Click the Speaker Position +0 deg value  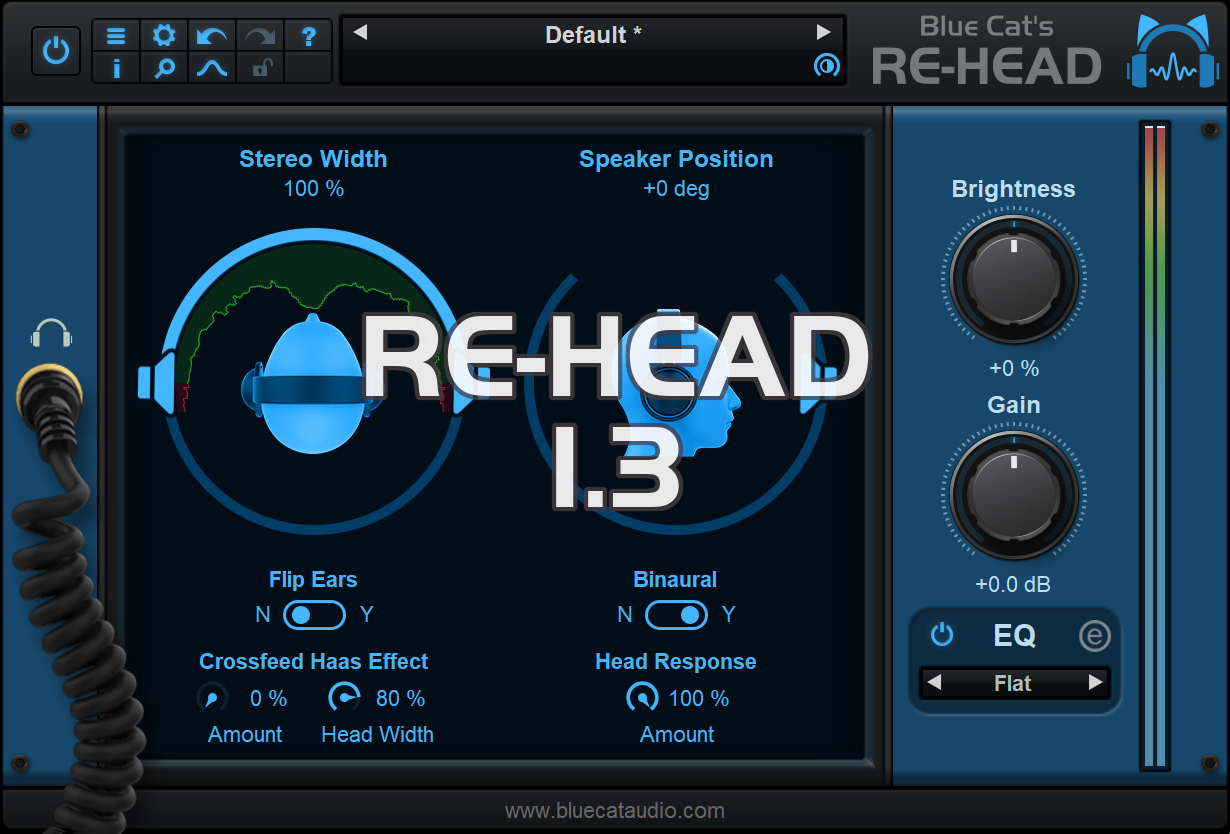pyautogui.click(x=676, y=188)
